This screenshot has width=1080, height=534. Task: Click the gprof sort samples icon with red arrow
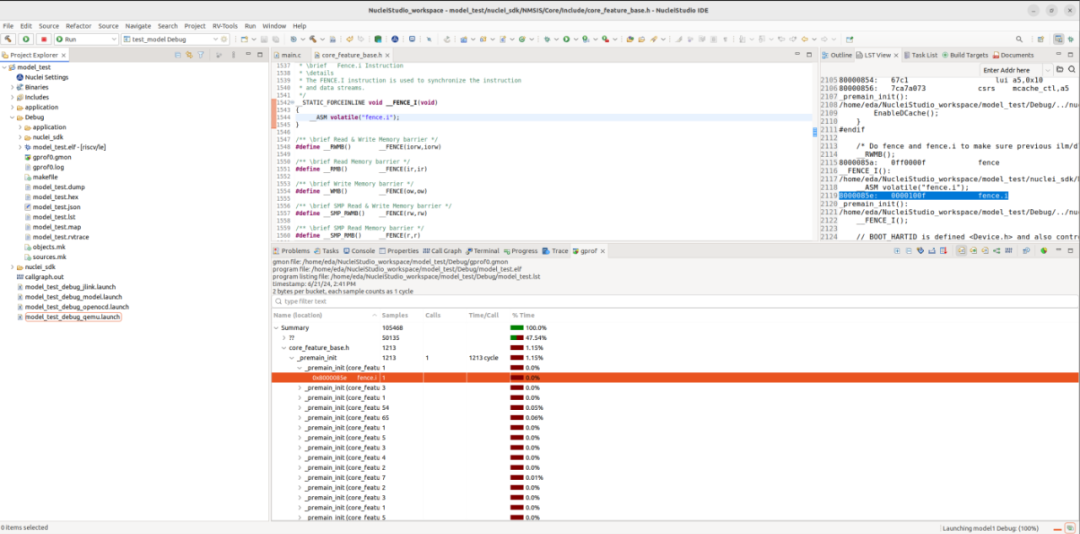pos(944,251)
